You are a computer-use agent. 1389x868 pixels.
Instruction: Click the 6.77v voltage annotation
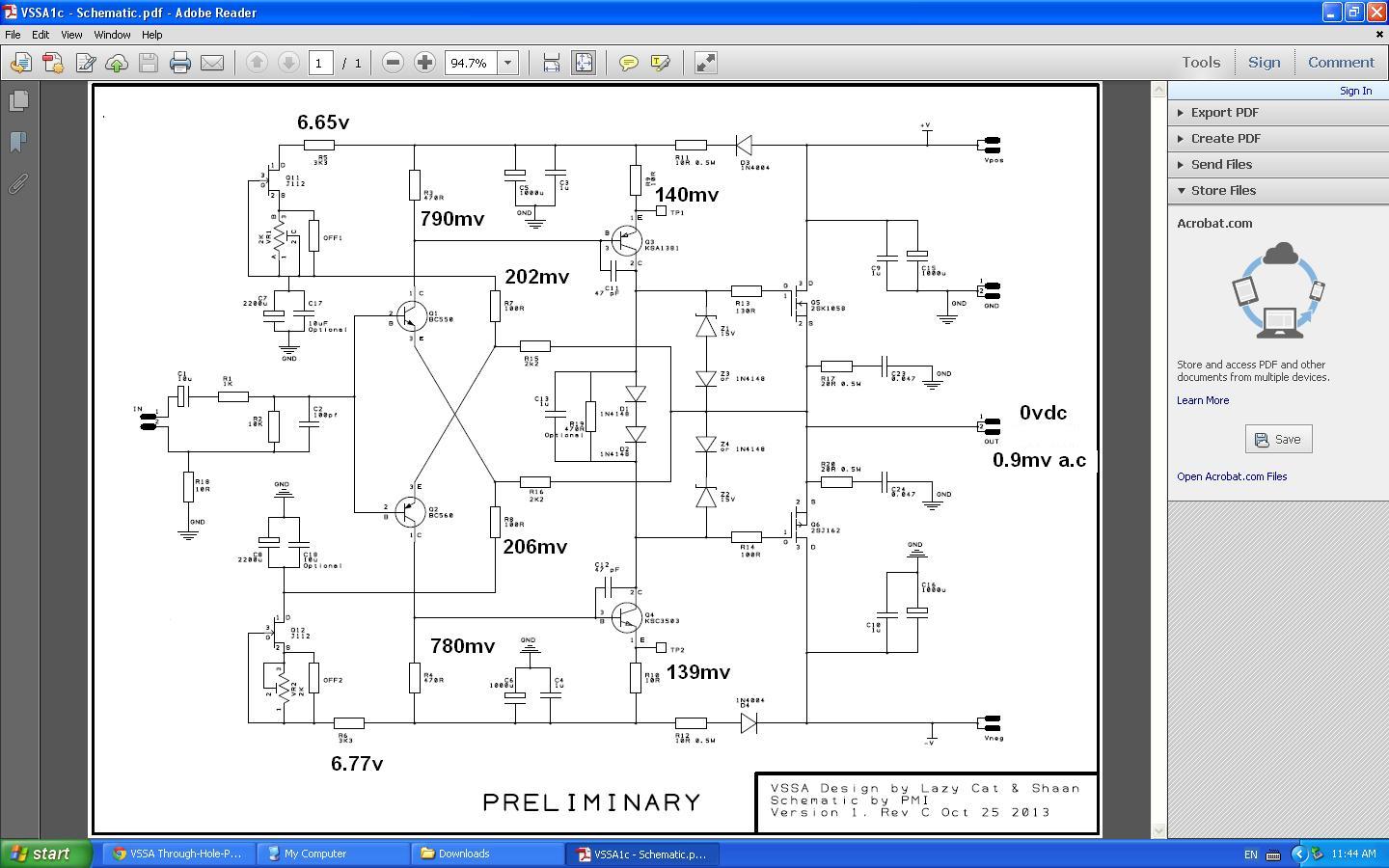(x=357, y=764)
